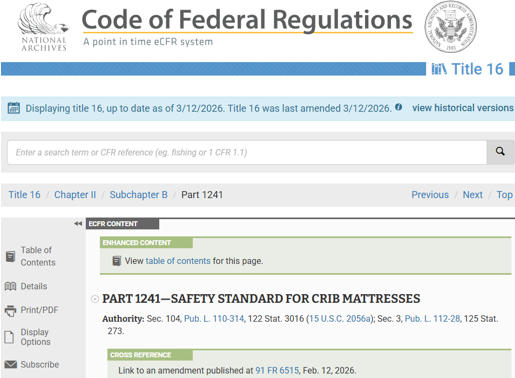The height and width of the screenshot is (378, 515).
Task: Focus the search term or CFR reference field
Action: point(247,152)
